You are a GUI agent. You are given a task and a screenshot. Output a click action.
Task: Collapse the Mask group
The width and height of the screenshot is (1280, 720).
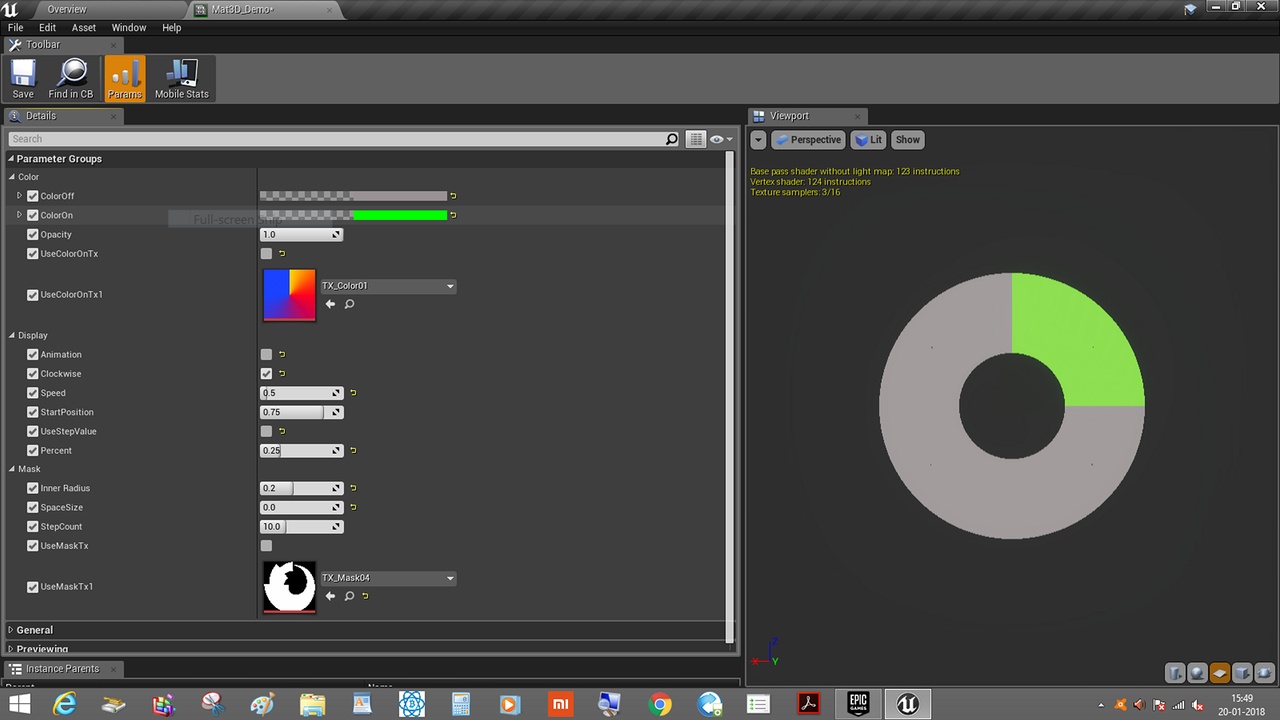12,469
